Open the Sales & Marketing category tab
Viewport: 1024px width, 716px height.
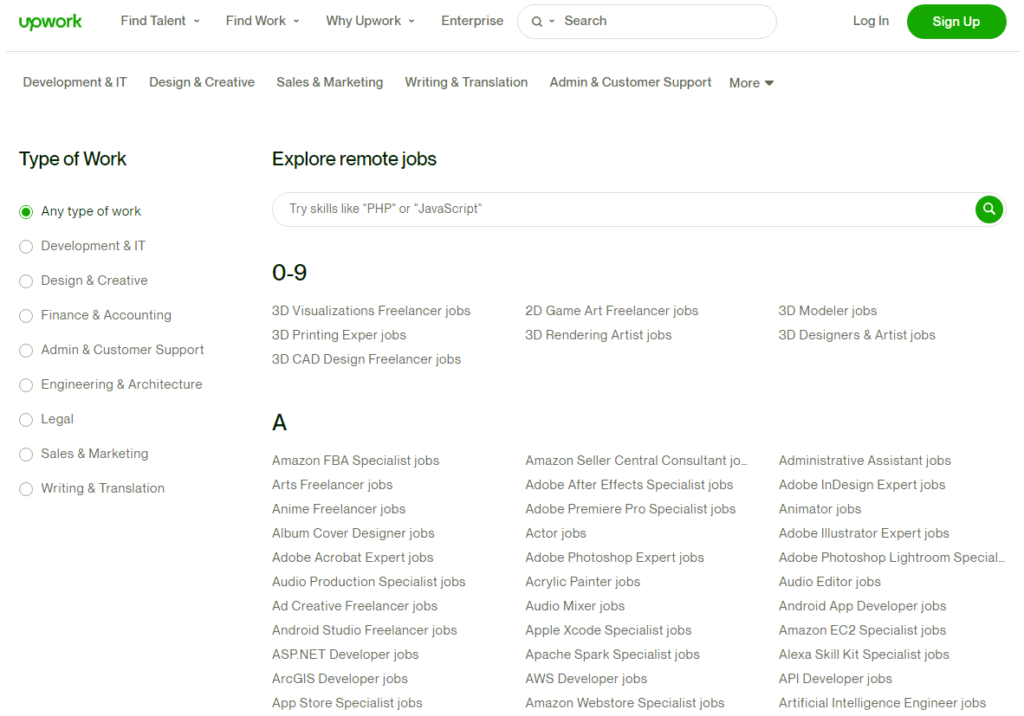point(330,82)
